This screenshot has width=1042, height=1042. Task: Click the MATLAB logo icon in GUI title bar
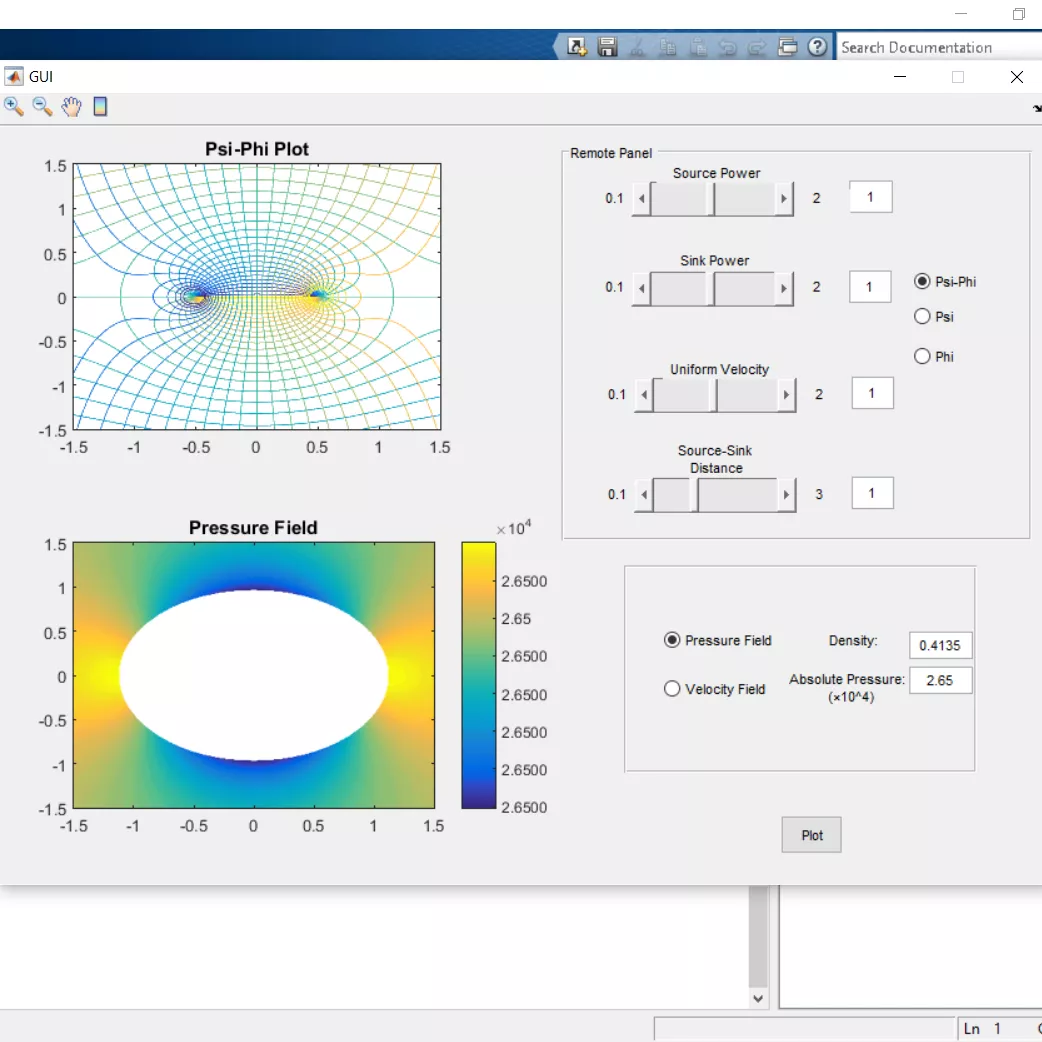pyautogui.click(x=13, y=76)
